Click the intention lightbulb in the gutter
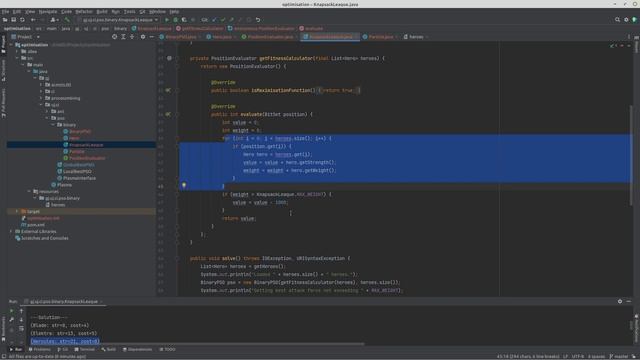Screen dimensions: 640x360 coord(184,185)
